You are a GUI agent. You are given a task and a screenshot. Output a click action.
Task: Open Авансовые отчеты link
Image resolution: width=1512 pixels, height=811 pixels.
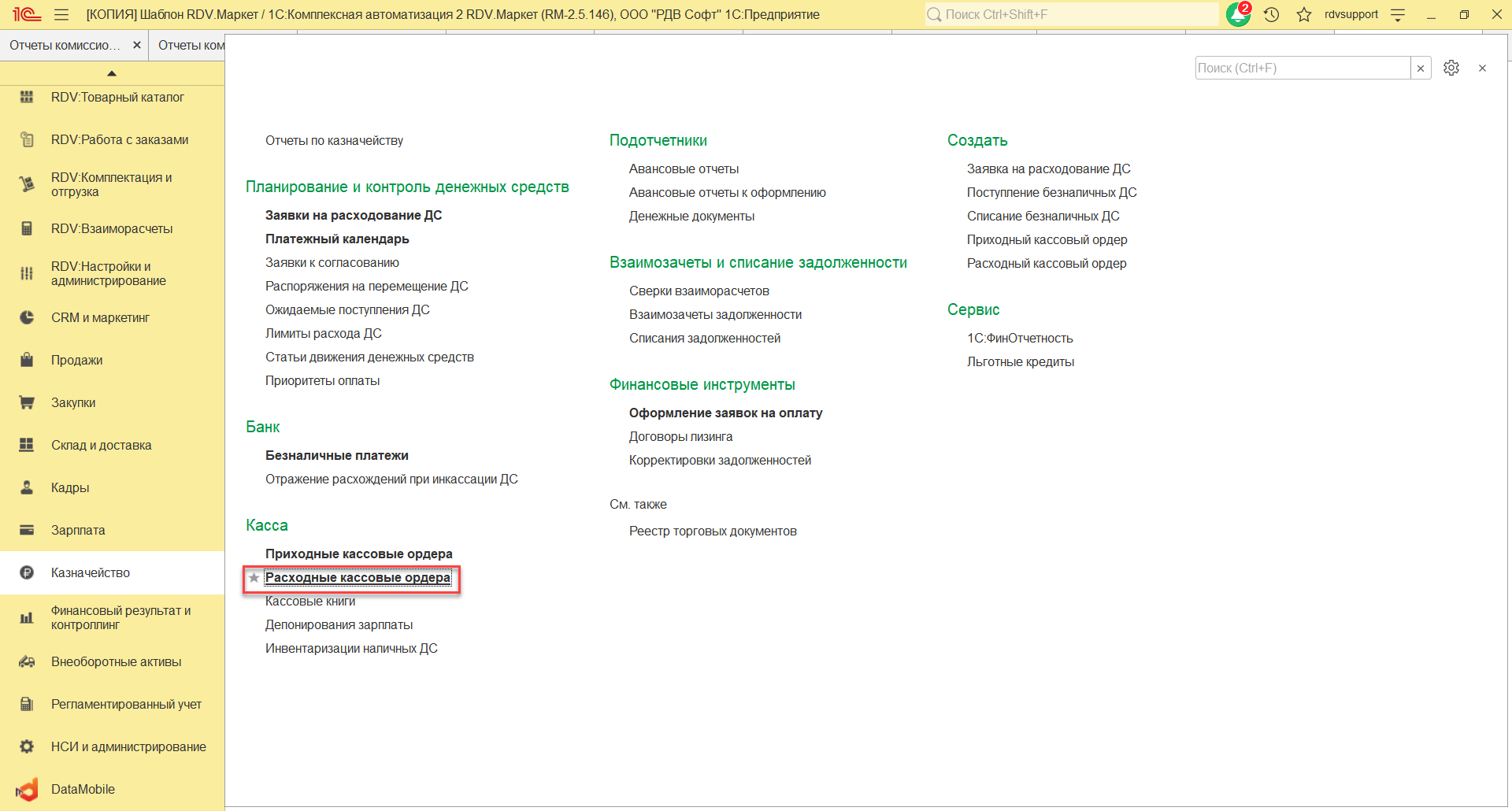point(684,169)
